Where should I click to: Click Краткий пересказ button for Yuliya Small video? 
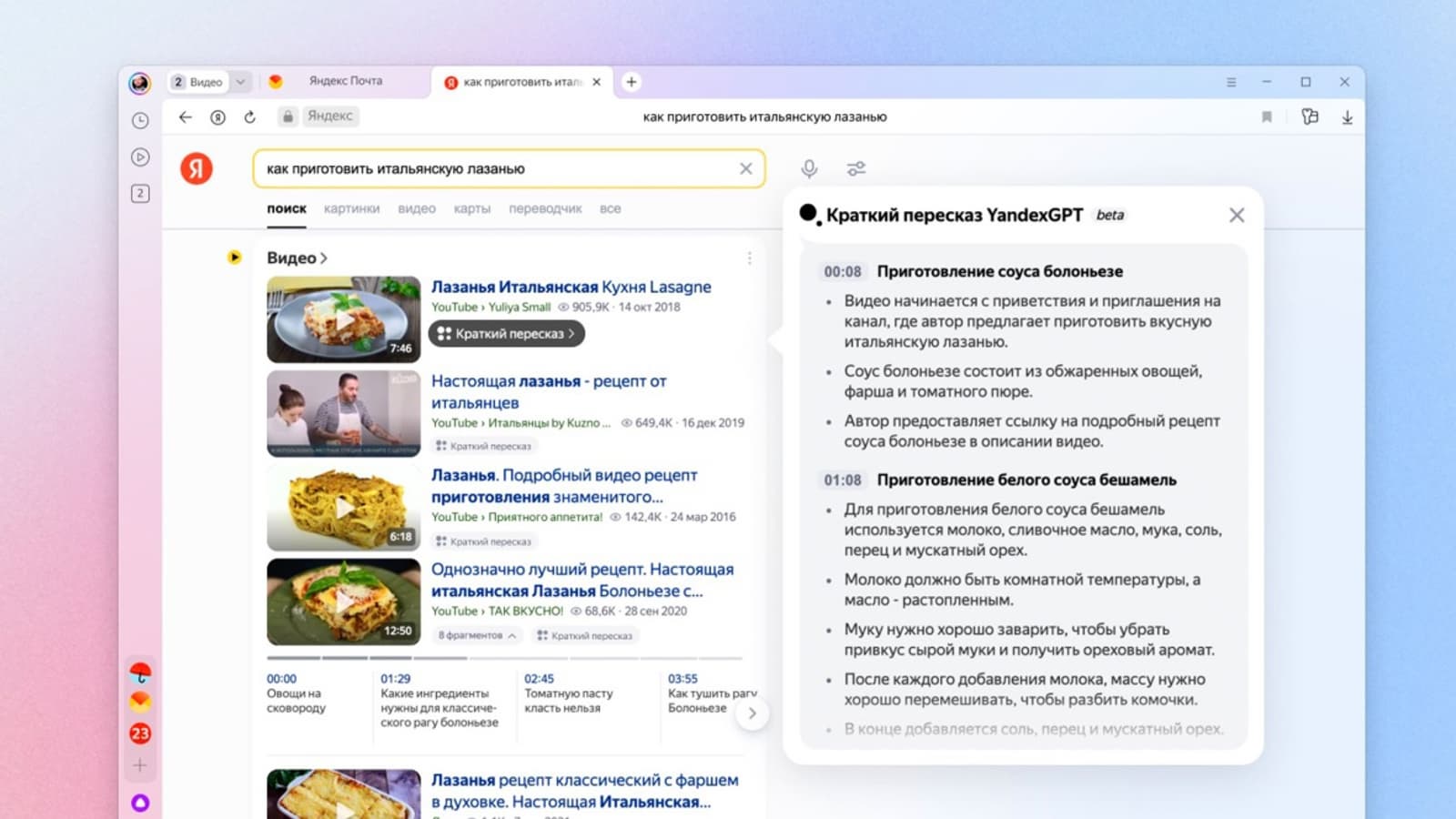pos(507,334)
